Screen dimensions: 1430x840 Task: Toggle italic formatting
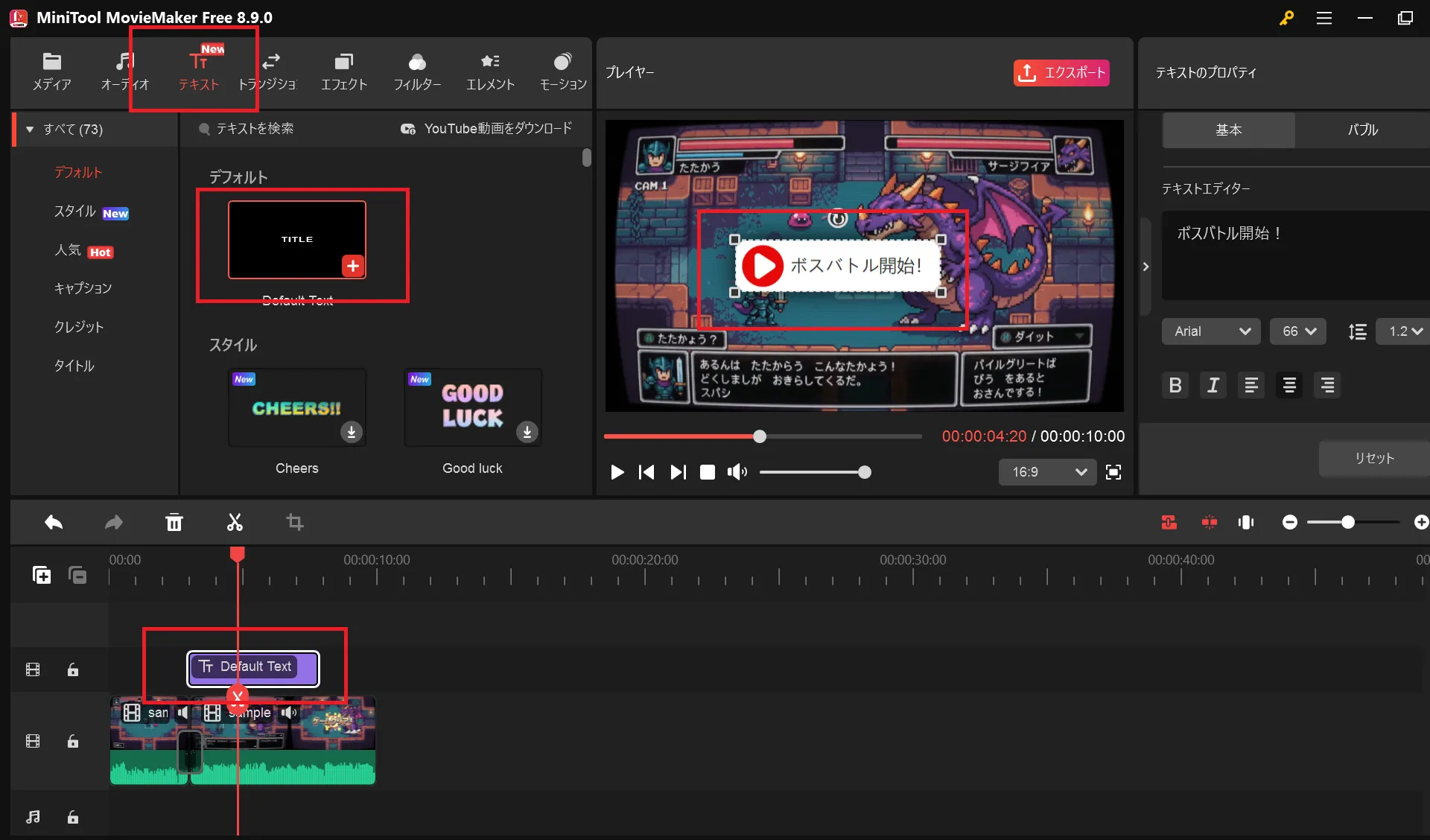click(1213, 385)
